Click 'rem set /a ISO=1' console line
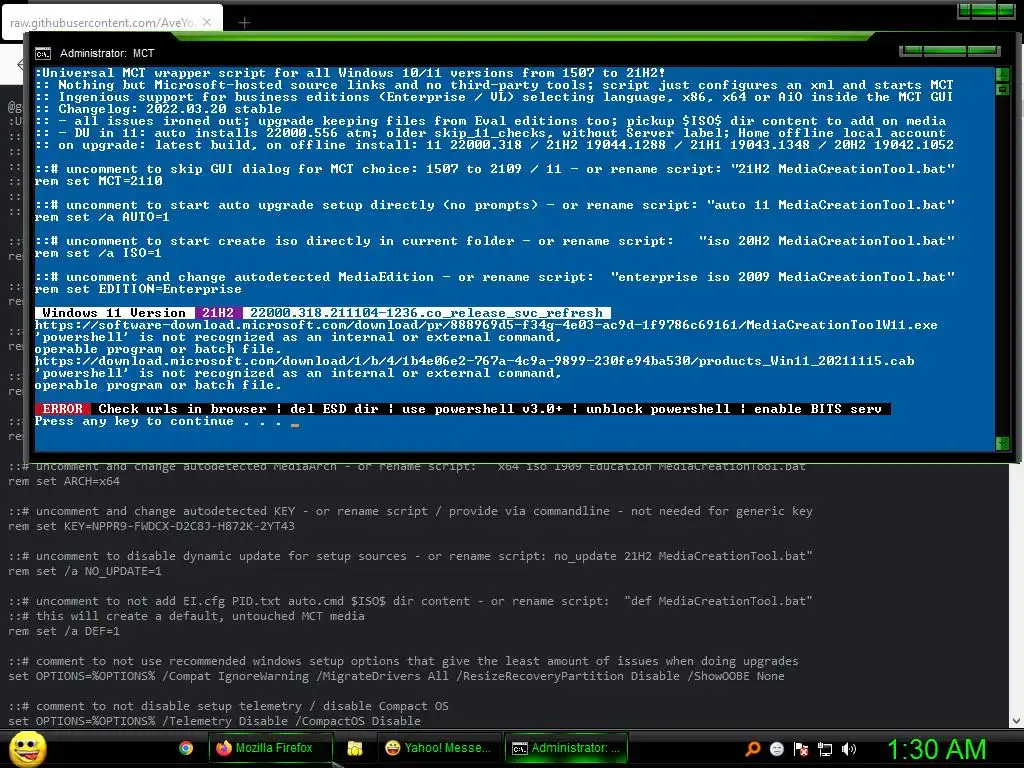The width and height of the screenshot is (1024, 768). (98, 253)
